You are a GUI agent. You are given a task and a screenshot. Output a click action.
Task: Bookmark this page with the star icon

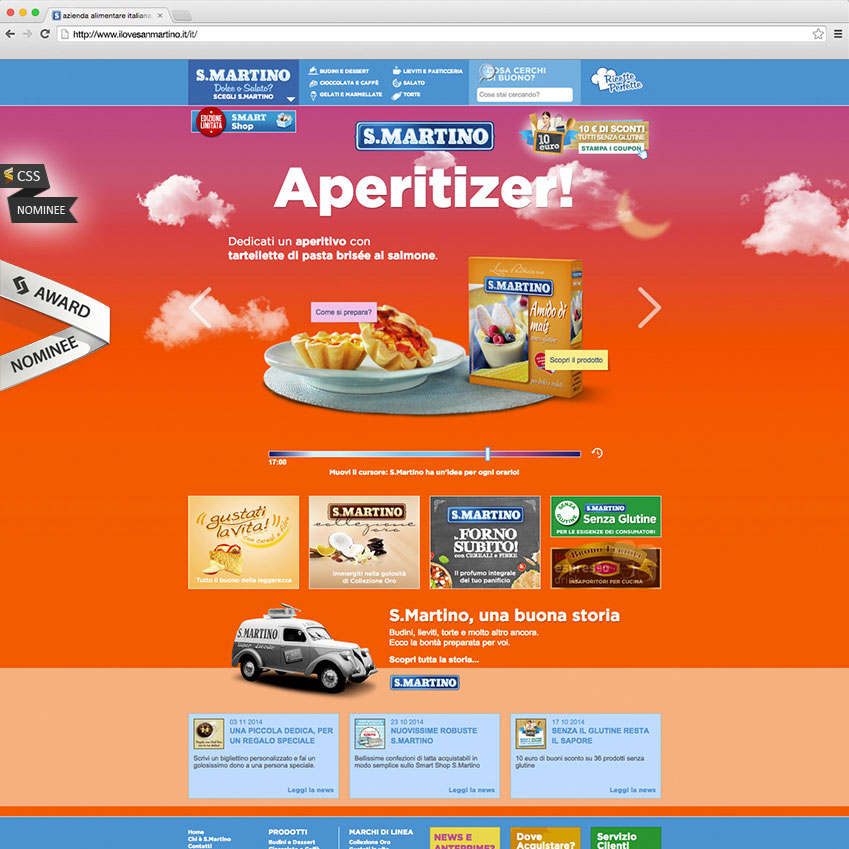[818, 34]
